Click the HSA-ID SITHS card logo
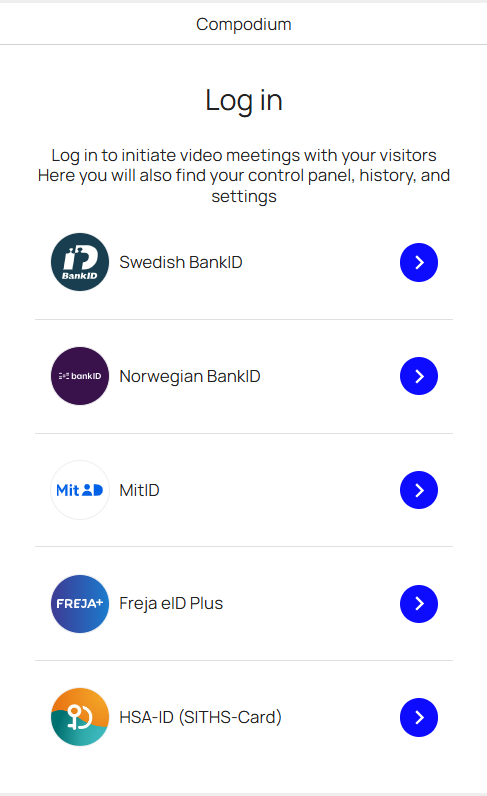Screen dimensions: 487x796 (80, 717)
